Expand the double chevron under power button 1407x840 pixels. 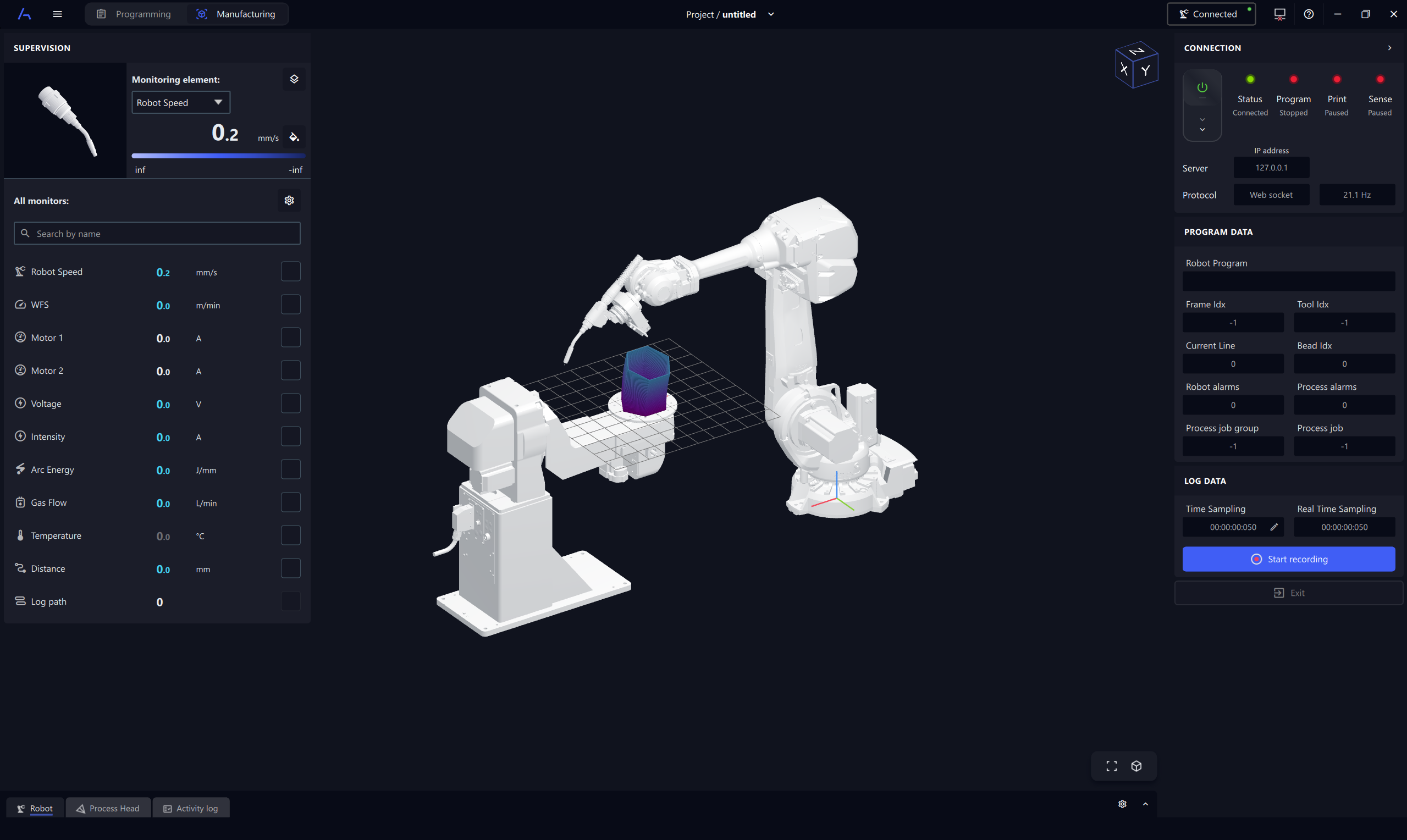click(x=1202, y=125)
